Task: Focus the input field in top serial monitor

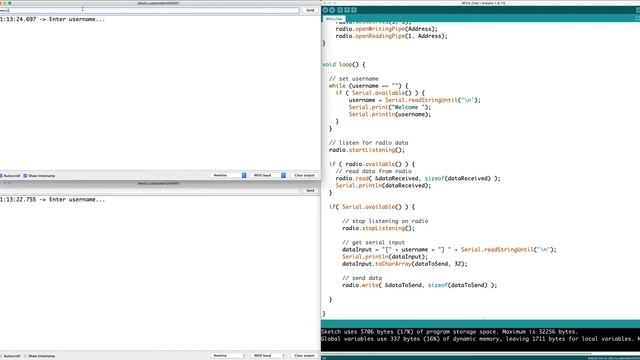Action: pyautogui.click(x=149, y=10)
